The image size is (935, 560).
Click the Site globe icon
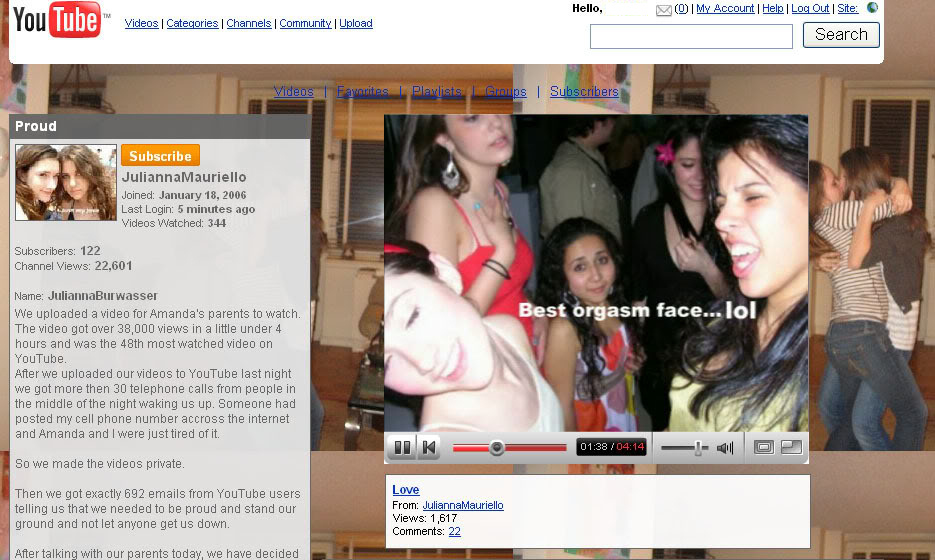[872, 8]
